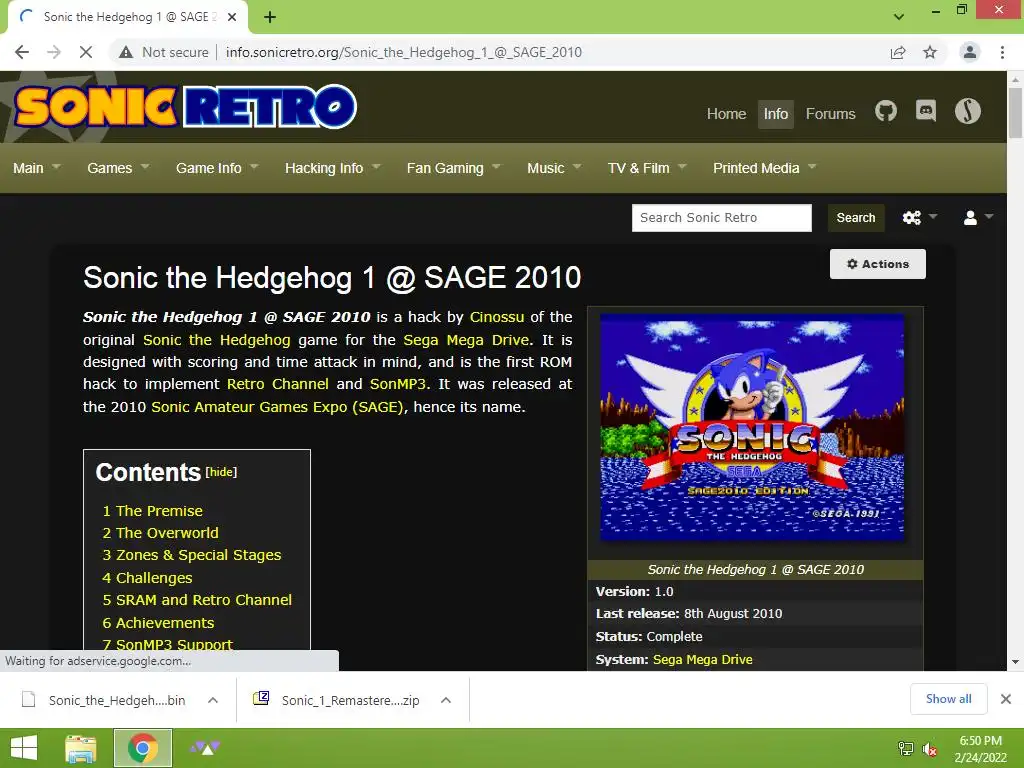Stop loading the page
Screen dimensions: 1024x768
tap(86, 52)
